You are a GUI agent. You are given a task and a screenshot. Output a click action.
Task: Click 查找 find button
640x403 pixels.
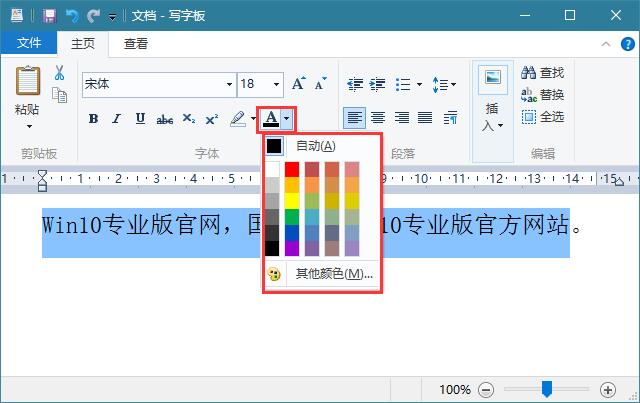coord(542,73)
